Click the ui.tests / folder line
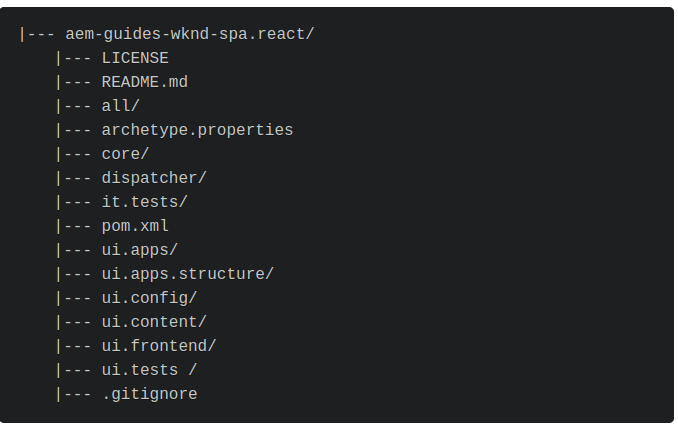 [x=149, y=370]
